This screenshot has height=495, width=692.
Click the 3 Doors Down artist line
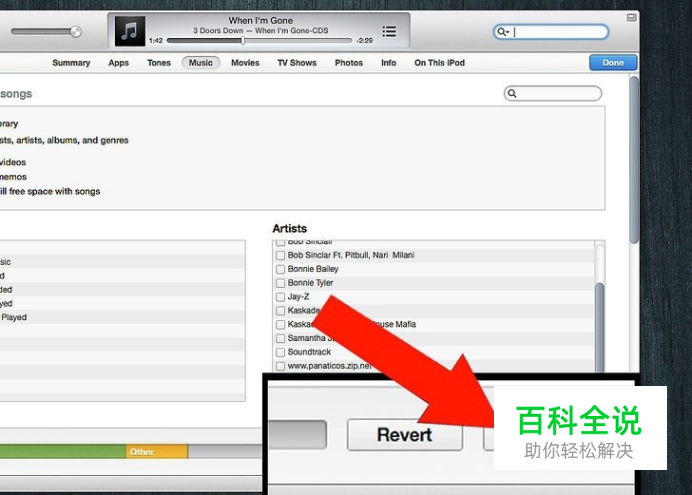tap(260, 30)
